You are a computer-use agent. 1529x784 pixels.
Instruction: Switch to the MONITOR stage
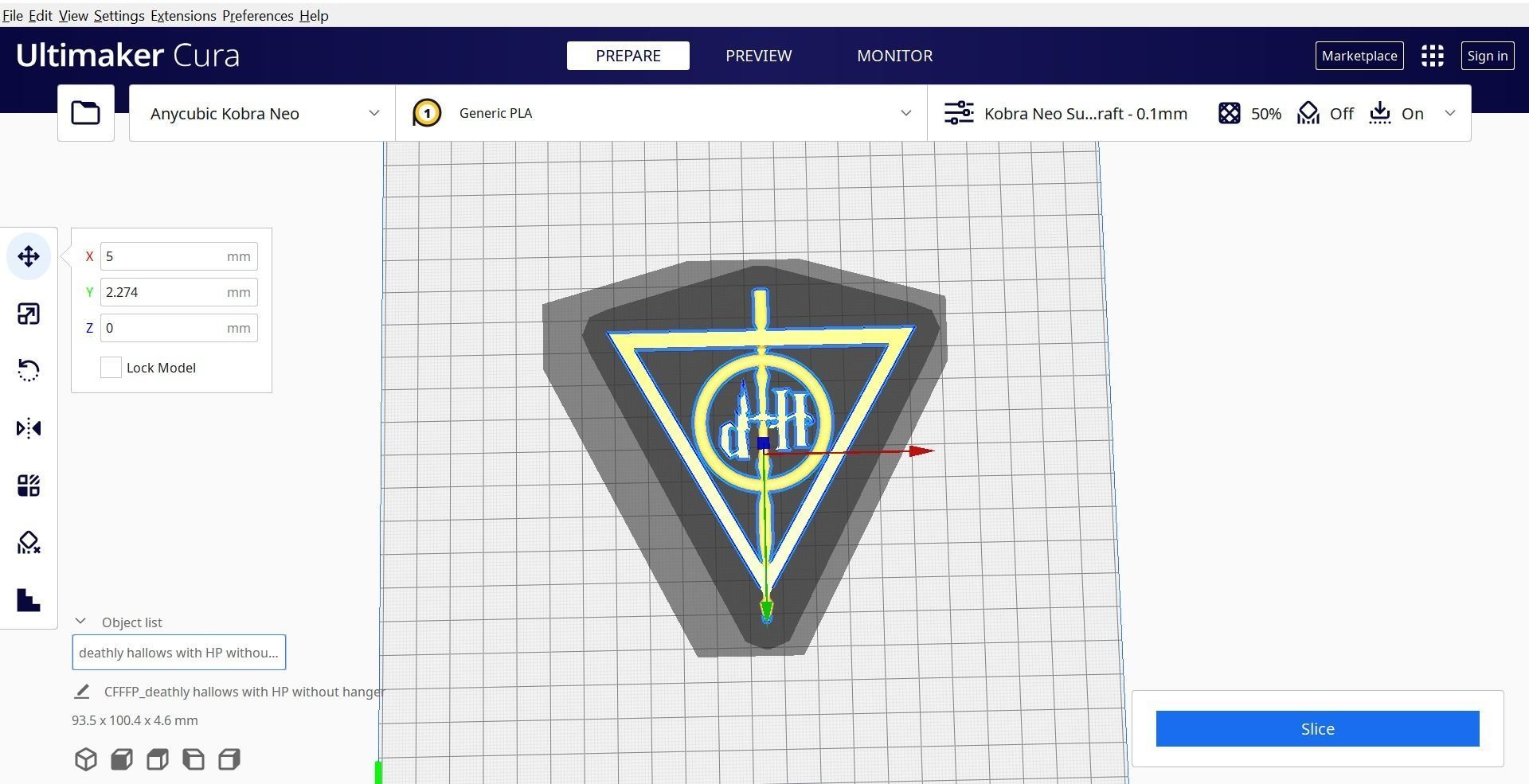(x=895, y=56)
